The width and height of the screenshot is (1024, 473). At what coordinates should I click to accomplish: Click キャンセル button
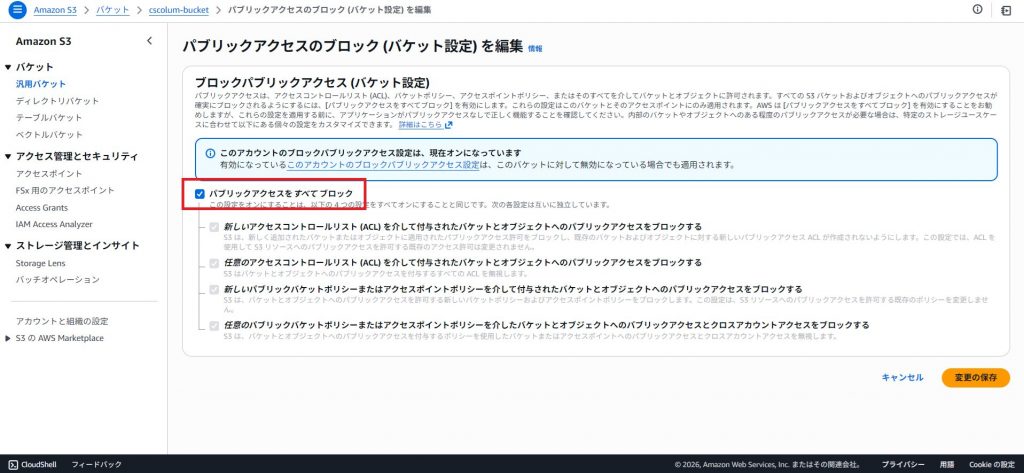click(902, 378)
